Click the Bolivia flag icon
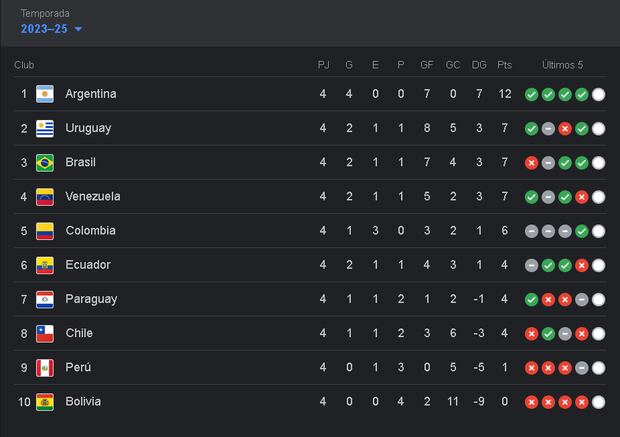This screenshot has width=620, height=437. tap(44, 402)
